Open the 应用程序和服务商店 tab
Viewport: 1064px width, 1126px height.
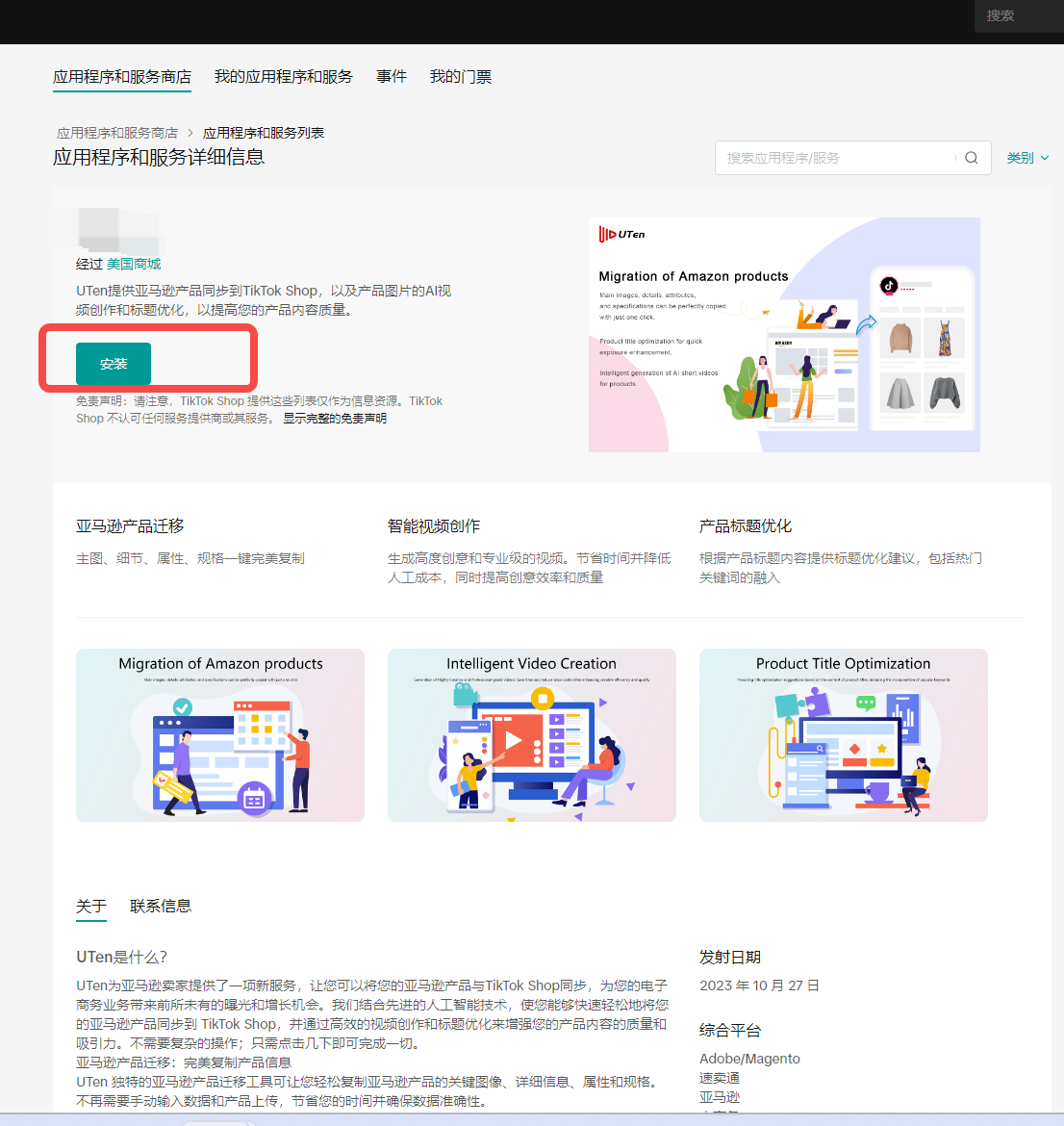point(122,77)
